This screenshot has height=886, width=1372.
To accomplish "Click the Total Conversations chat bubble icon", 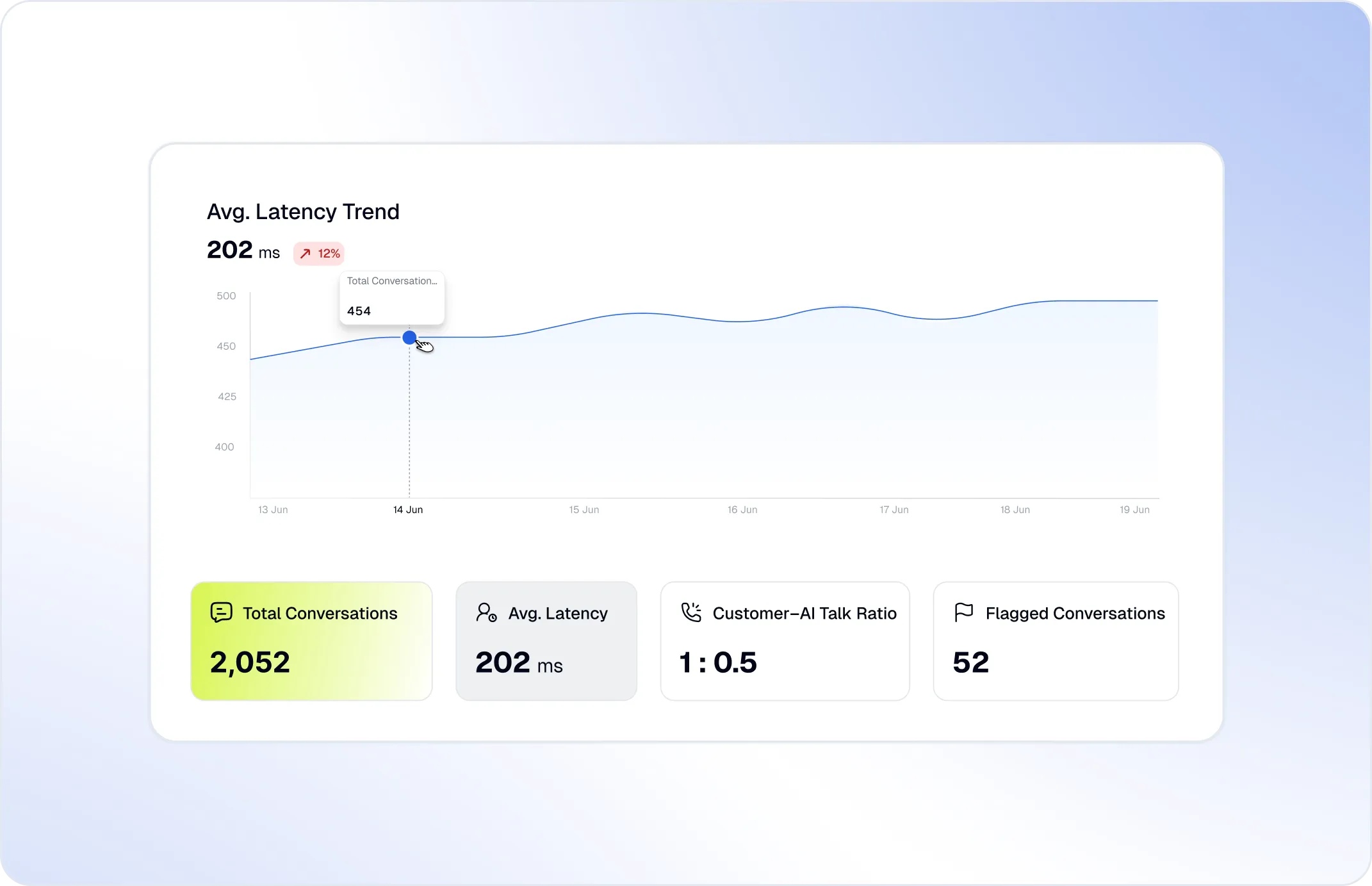I will click(x=221, y=612).
